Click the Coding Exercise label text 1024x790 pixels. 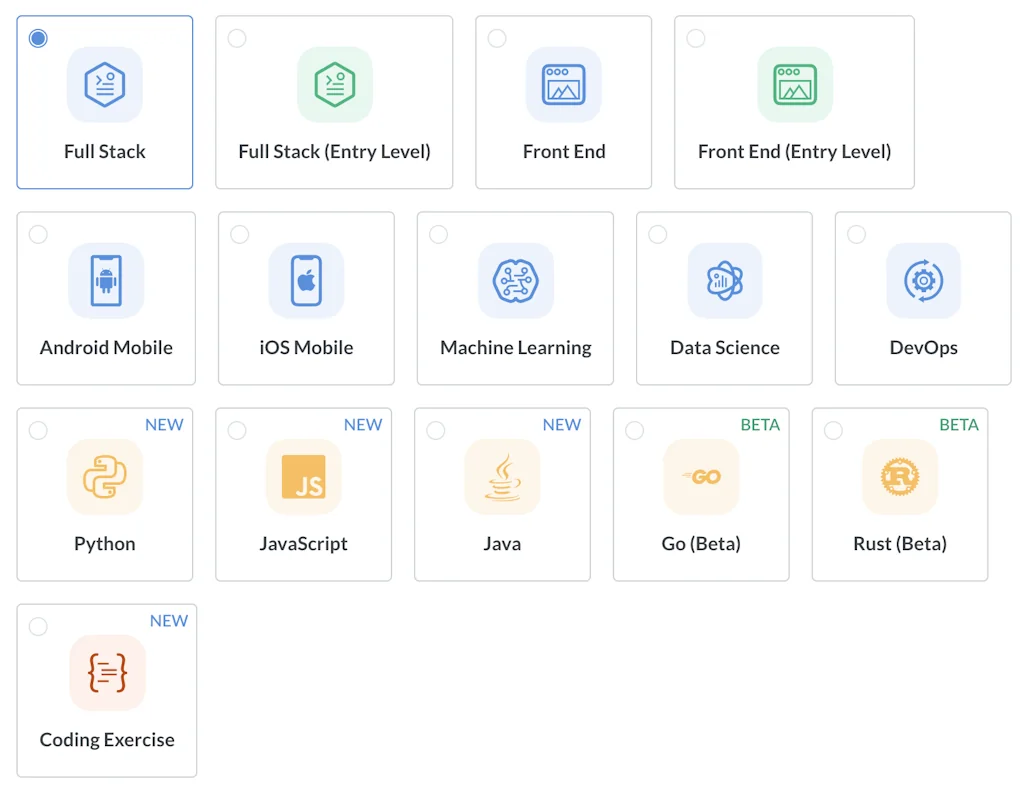(107, 740)
